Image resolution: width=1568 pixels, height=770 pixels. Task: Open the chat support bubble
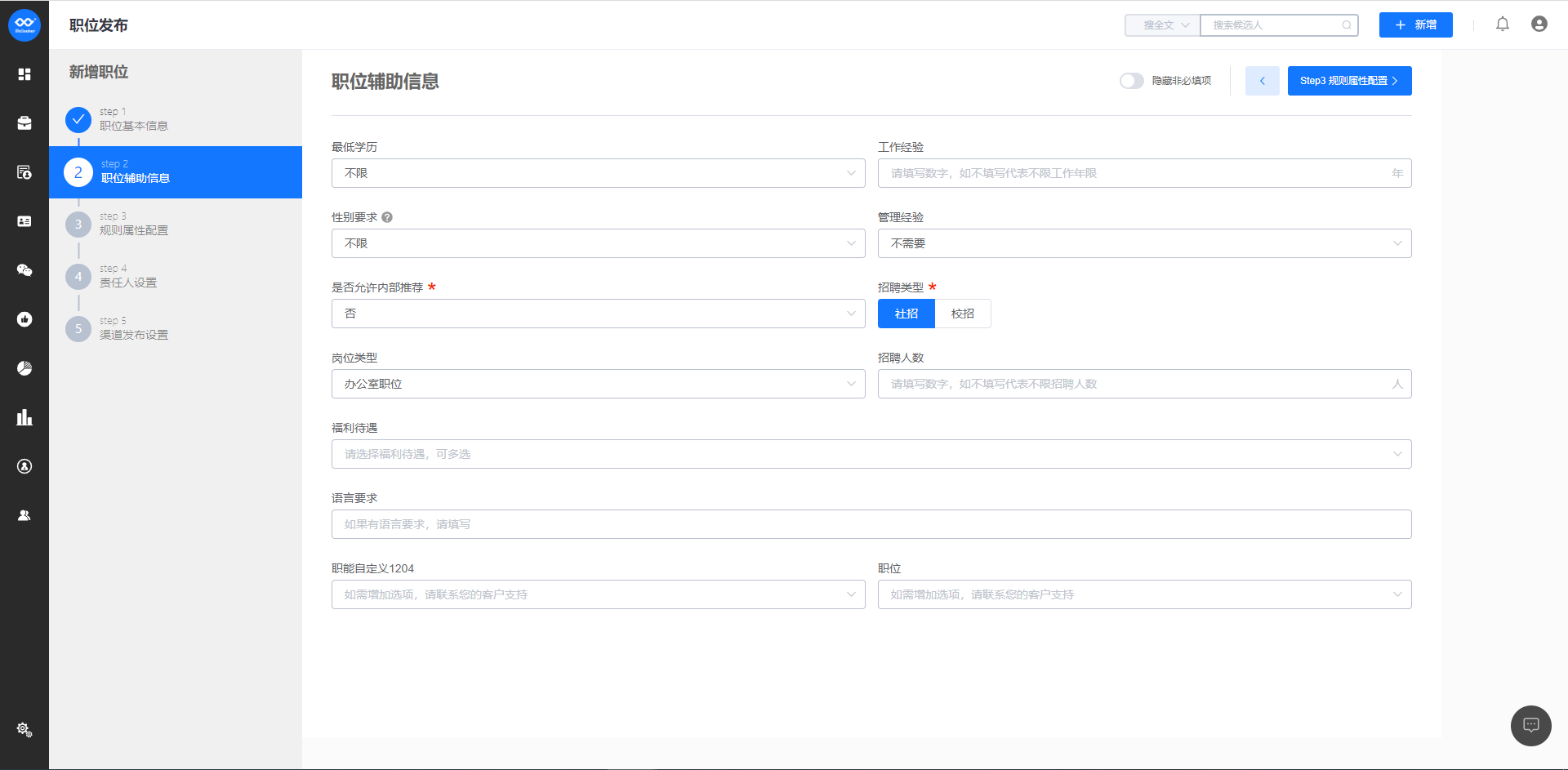pyautogui.click(x=1531, y=726)
